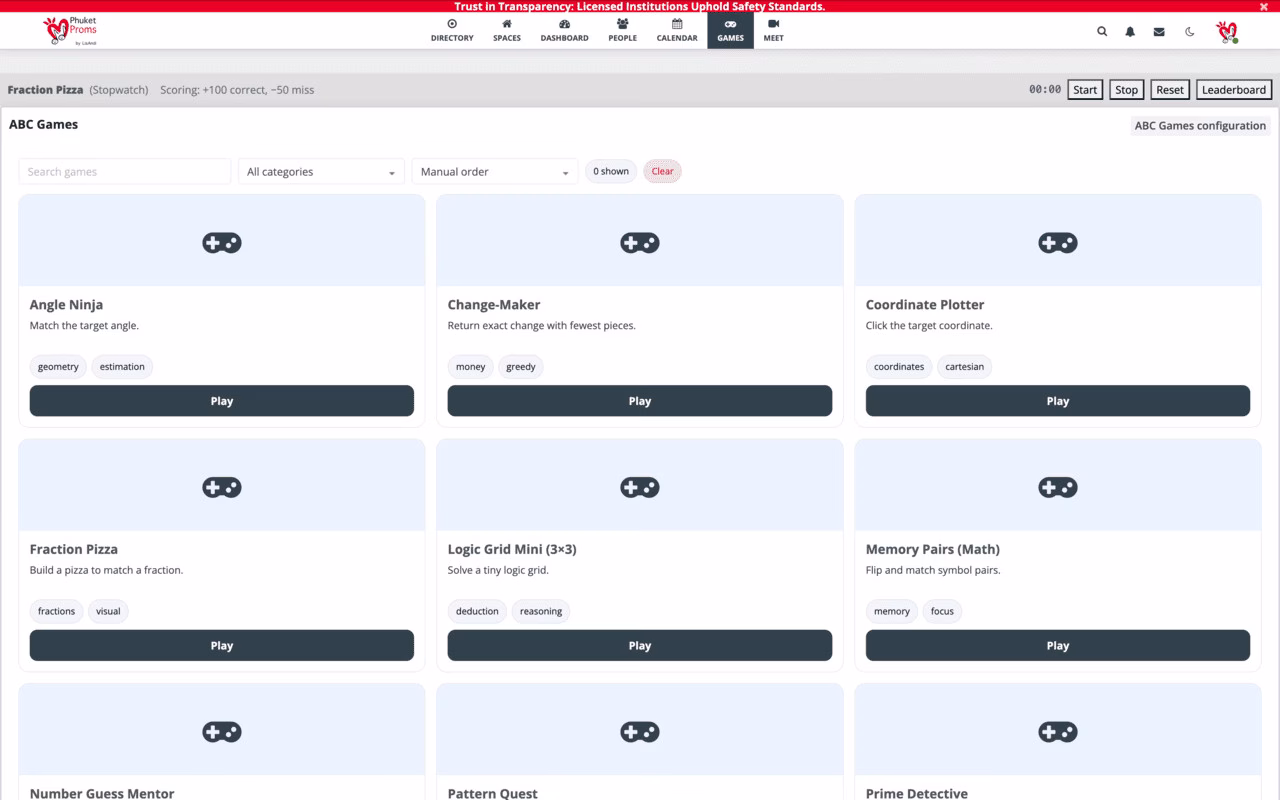Click the Fraction Pizza gamepad thumbnail
Screen dimensions: 1280x800
(222, 487)
